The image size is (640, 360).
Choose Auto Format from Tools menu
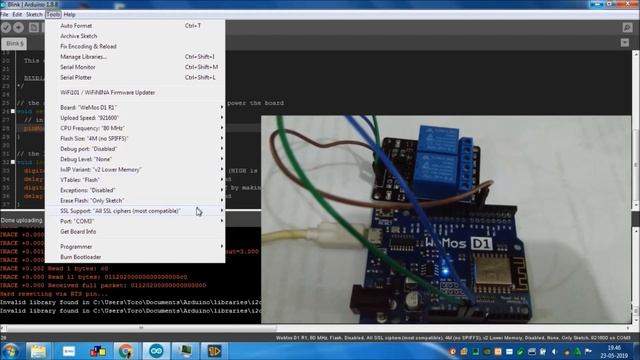pyautogui.click(x=135, y=26)
